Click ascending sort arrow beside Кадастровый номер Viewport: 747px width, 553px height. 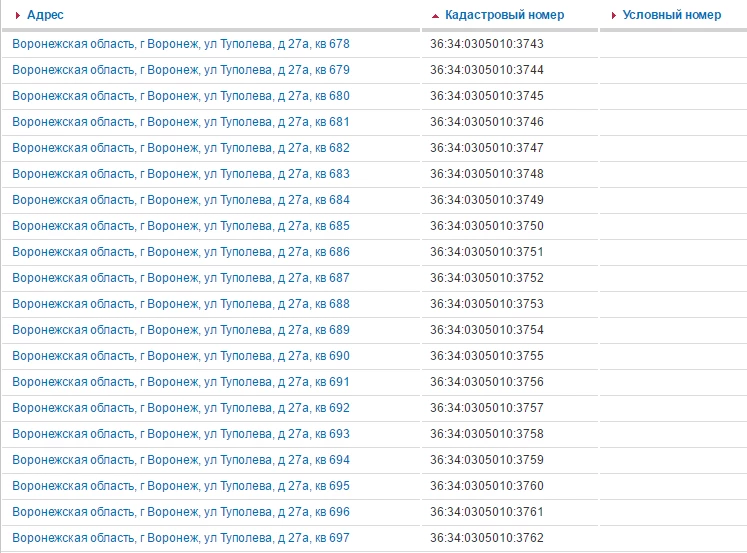pos(435,16)
